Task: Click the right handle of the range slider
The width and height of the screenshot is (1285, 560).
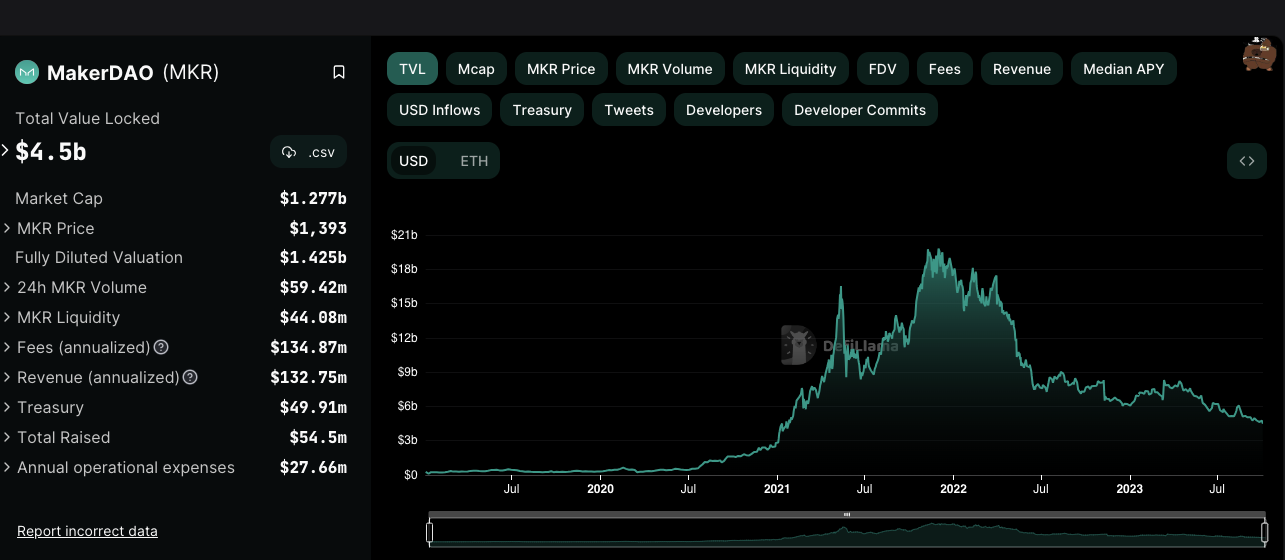Action: coord(1264,532)
